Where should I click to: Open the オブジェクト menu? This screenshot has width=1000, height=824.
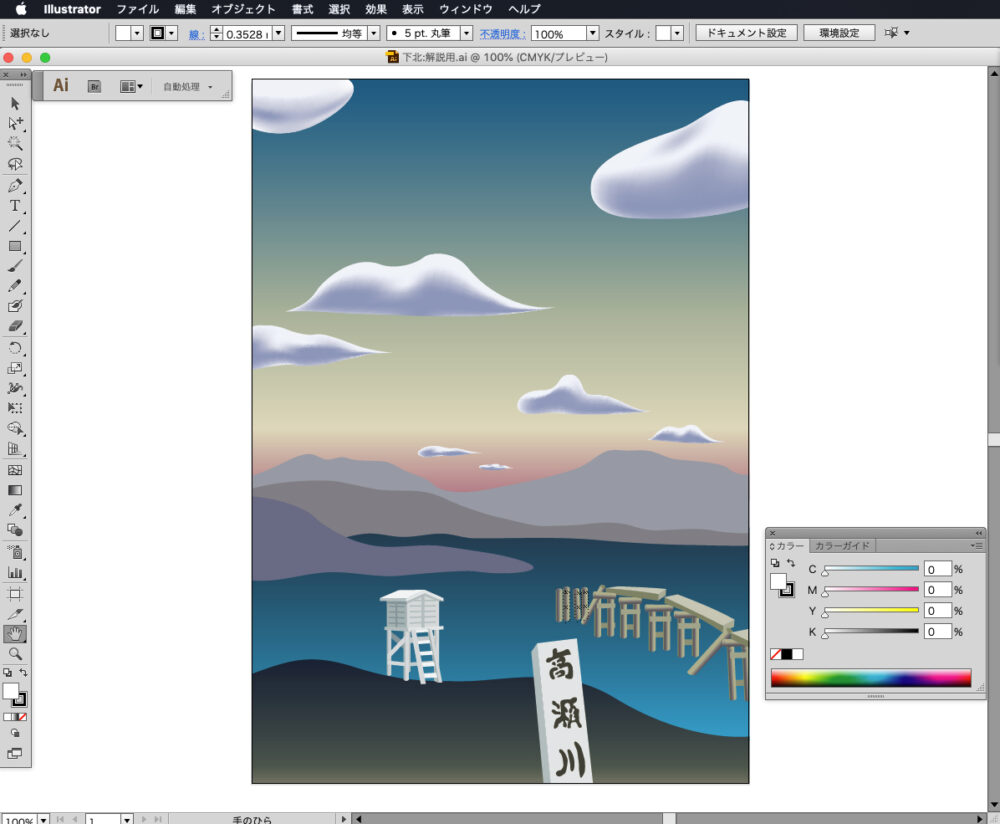coord(243,9)
